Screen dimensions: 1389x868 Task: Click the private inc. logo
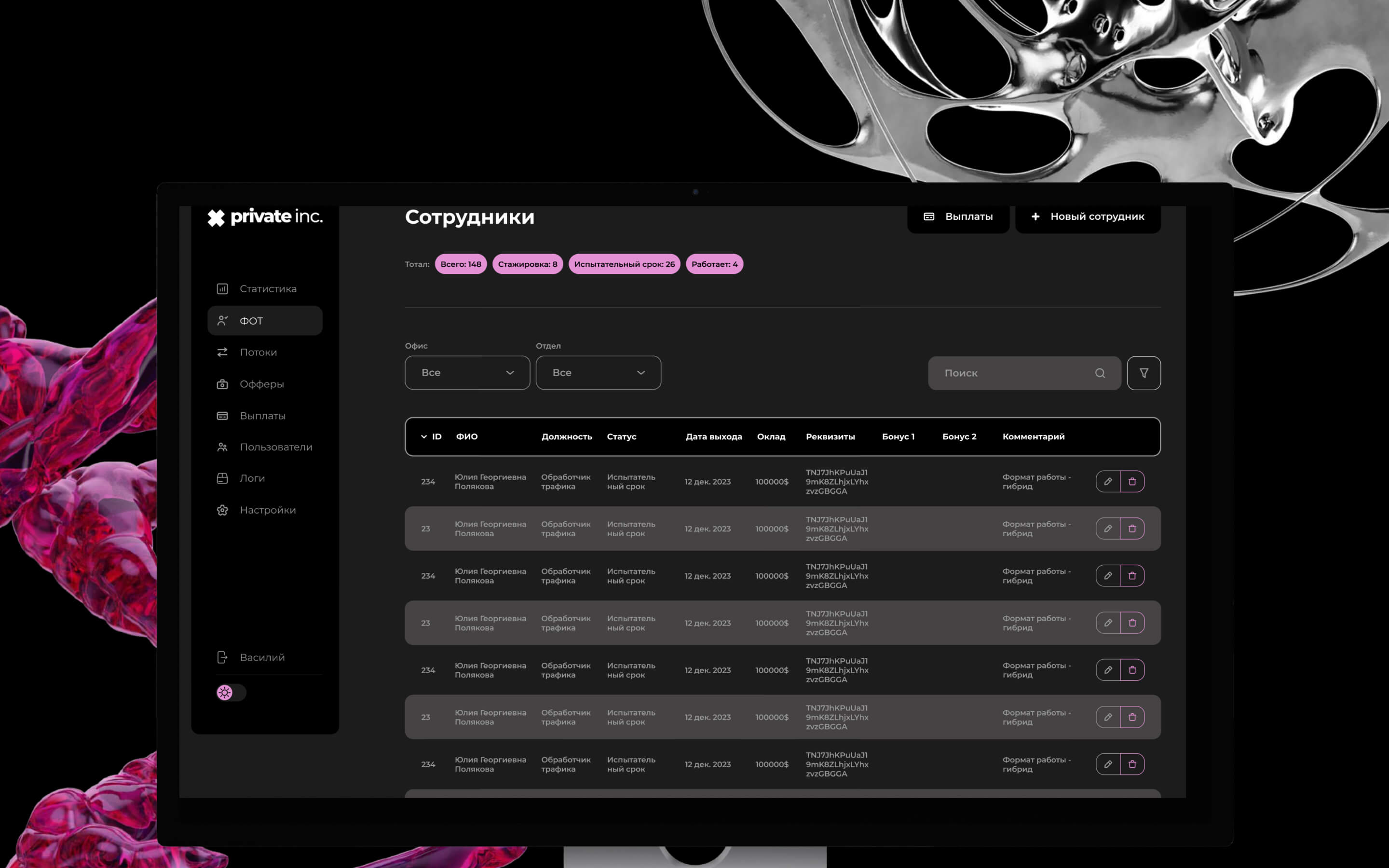pyautogui.click(x=265, y=217)
